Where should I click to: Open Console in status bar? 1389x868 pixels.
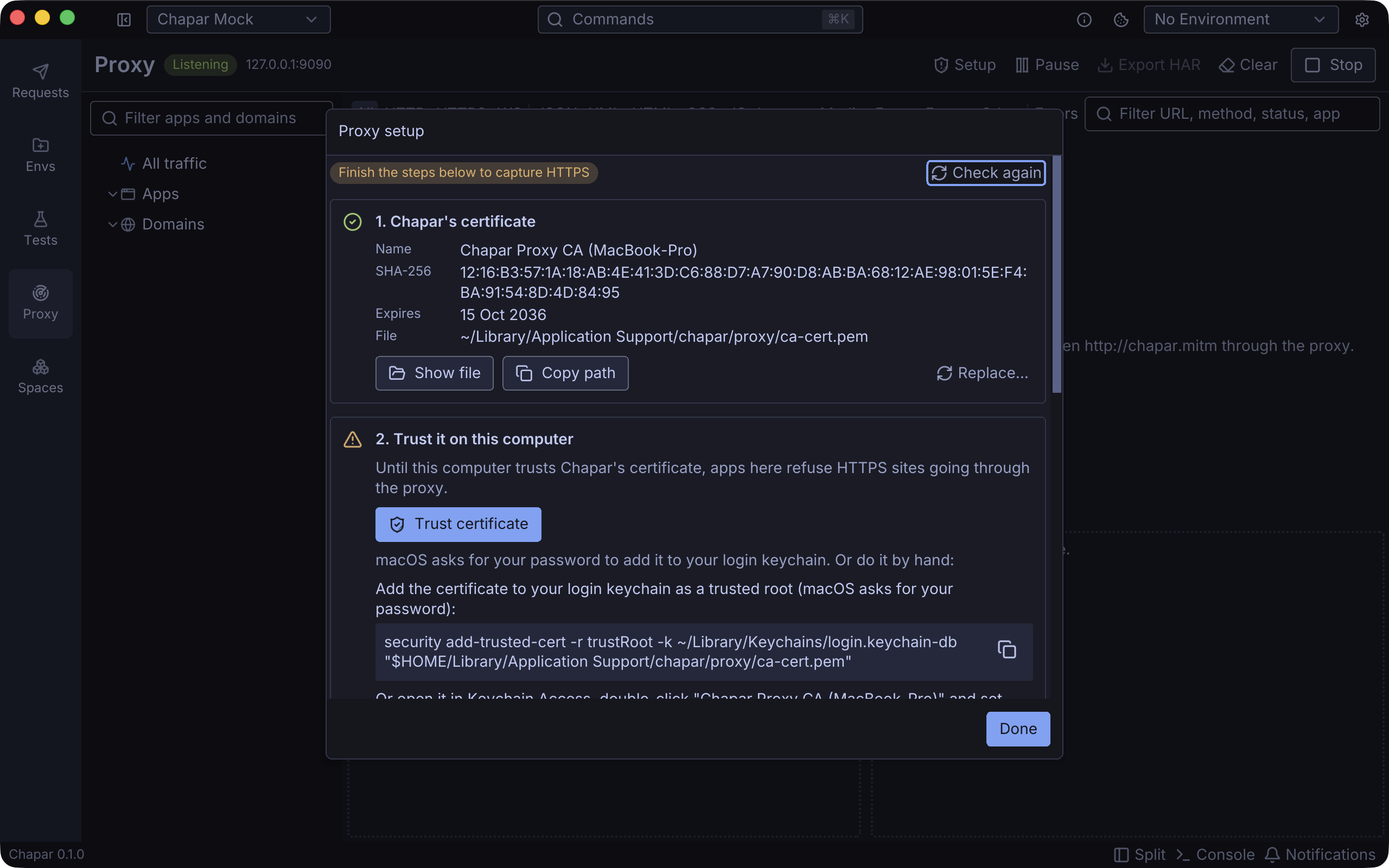coord(1215,855)
